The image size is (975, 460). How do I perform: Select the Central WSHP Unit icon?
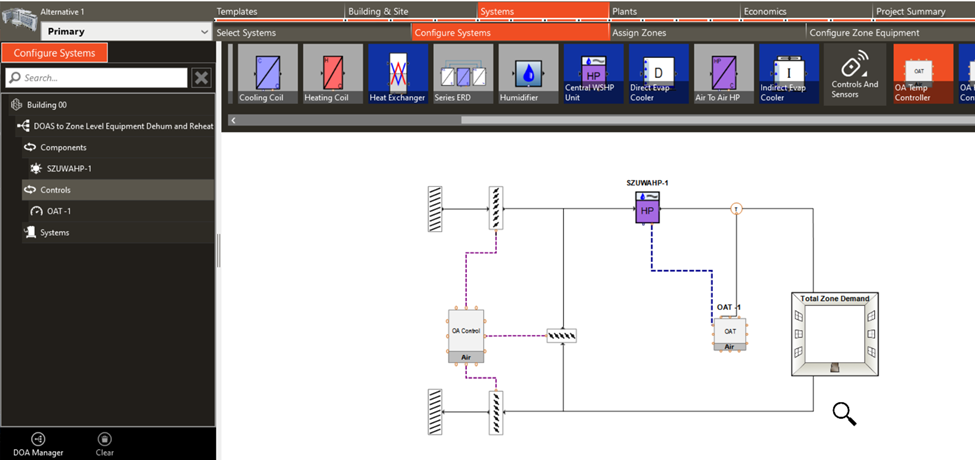[x=593, y=73]
